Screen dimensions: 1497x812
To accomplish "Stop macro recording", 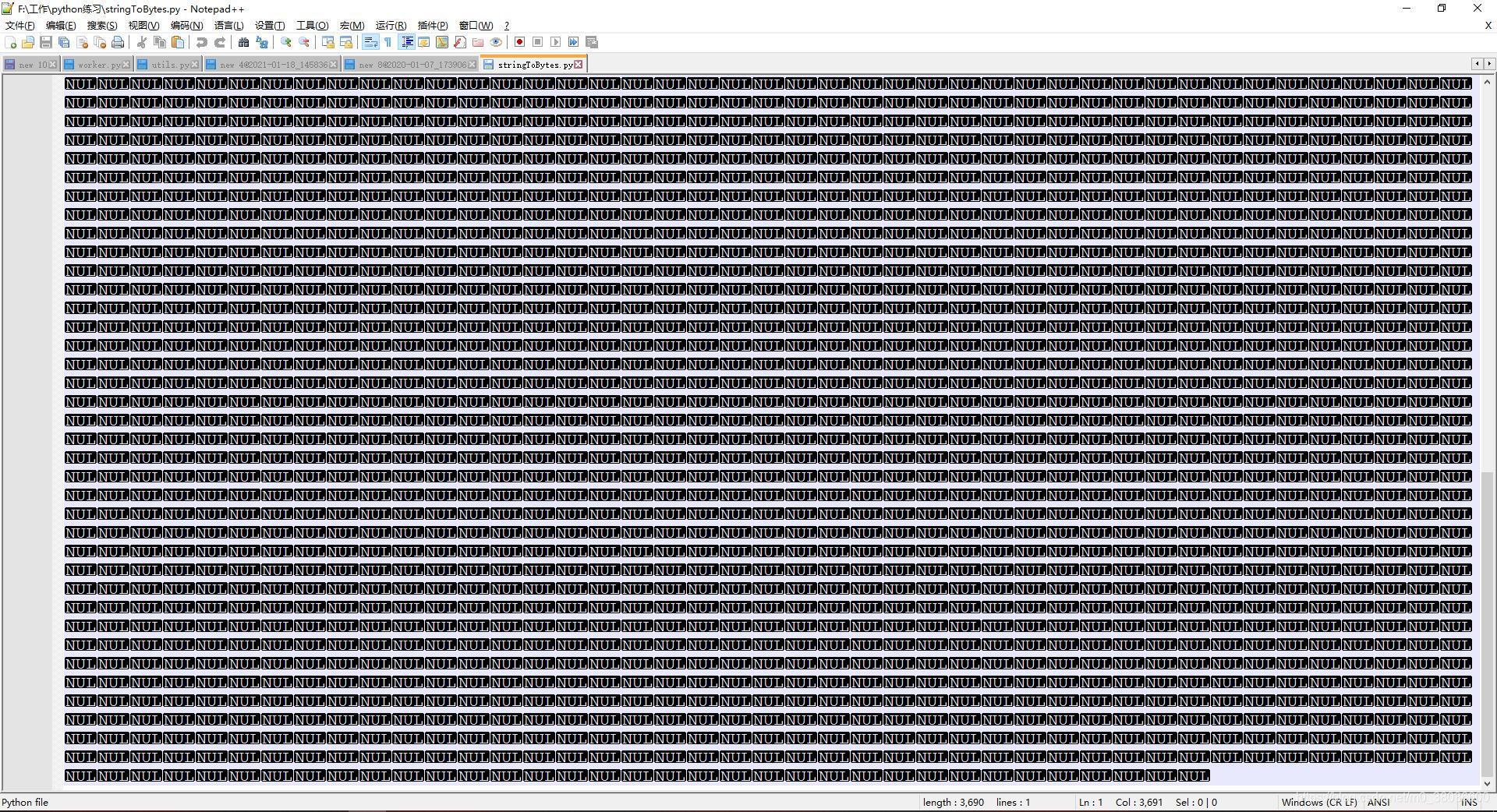I will pyautogui.click(x=537, y=42).
